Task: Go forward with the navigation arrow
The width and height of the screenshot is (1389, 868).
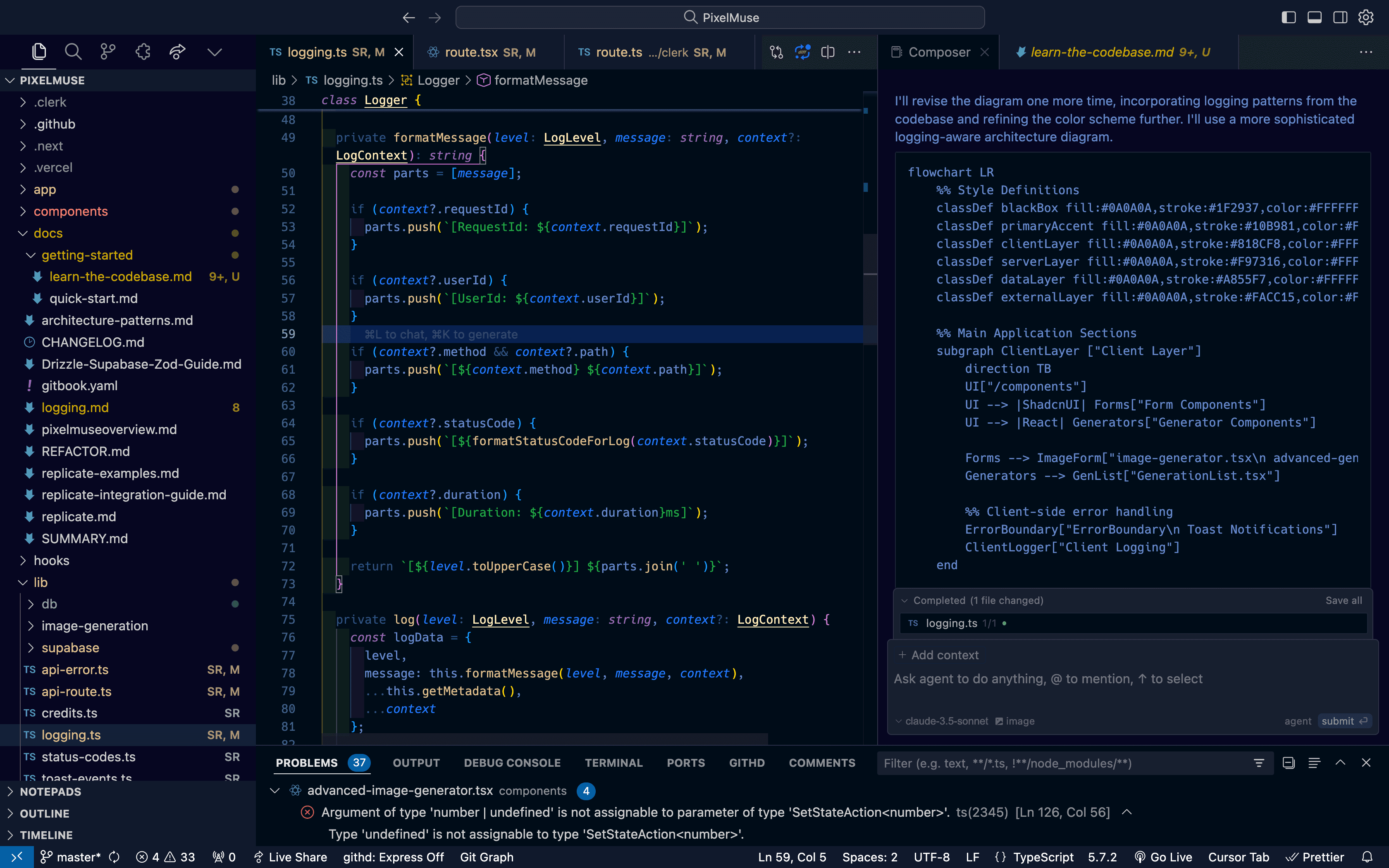Action: point(434,18)
